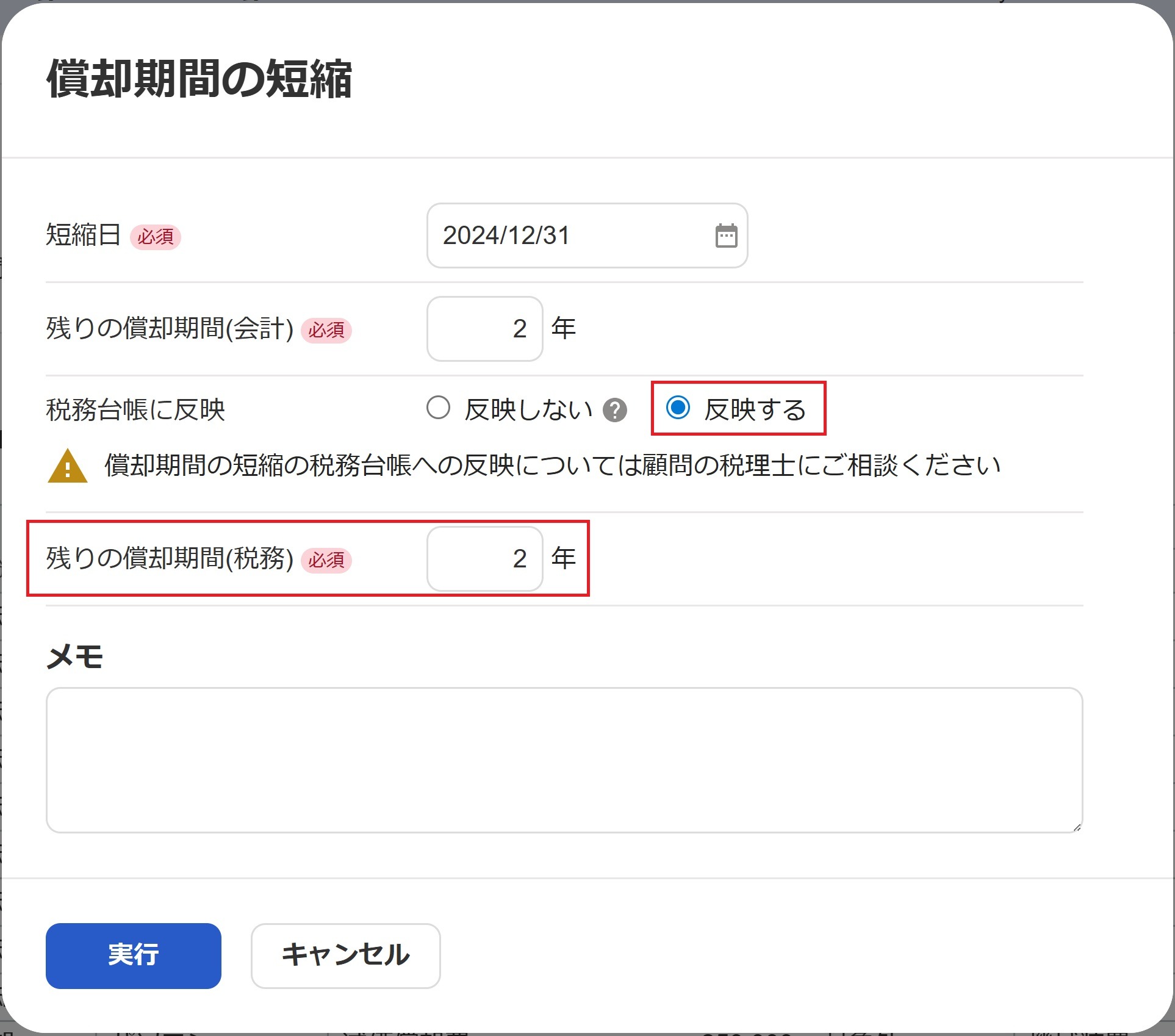This screenshot has height=1036, width=1175.
Task: Click the 残りの償却期間(税務) label
Action: [x=170, y=558]
